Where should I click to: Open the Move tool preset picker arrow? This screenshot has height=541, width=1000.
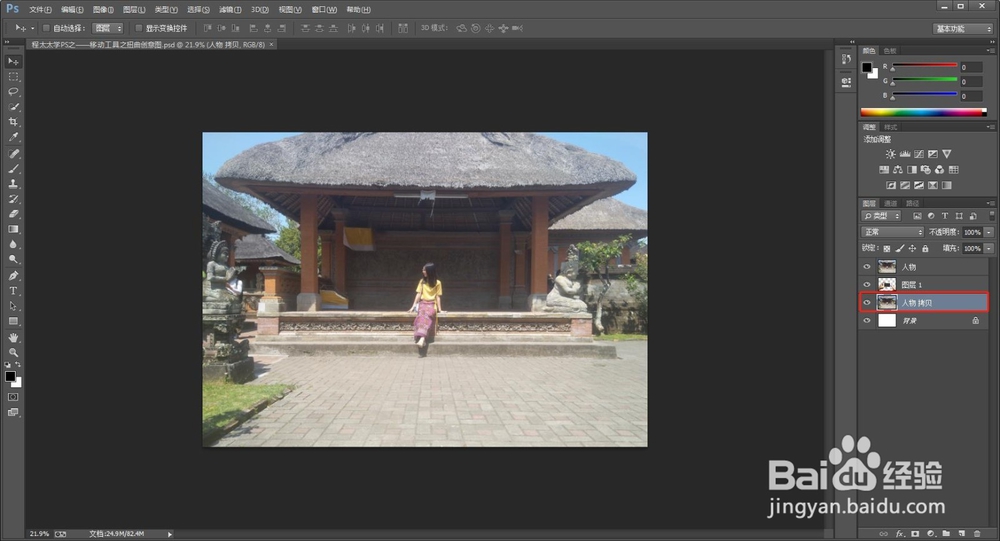[33, 28]
